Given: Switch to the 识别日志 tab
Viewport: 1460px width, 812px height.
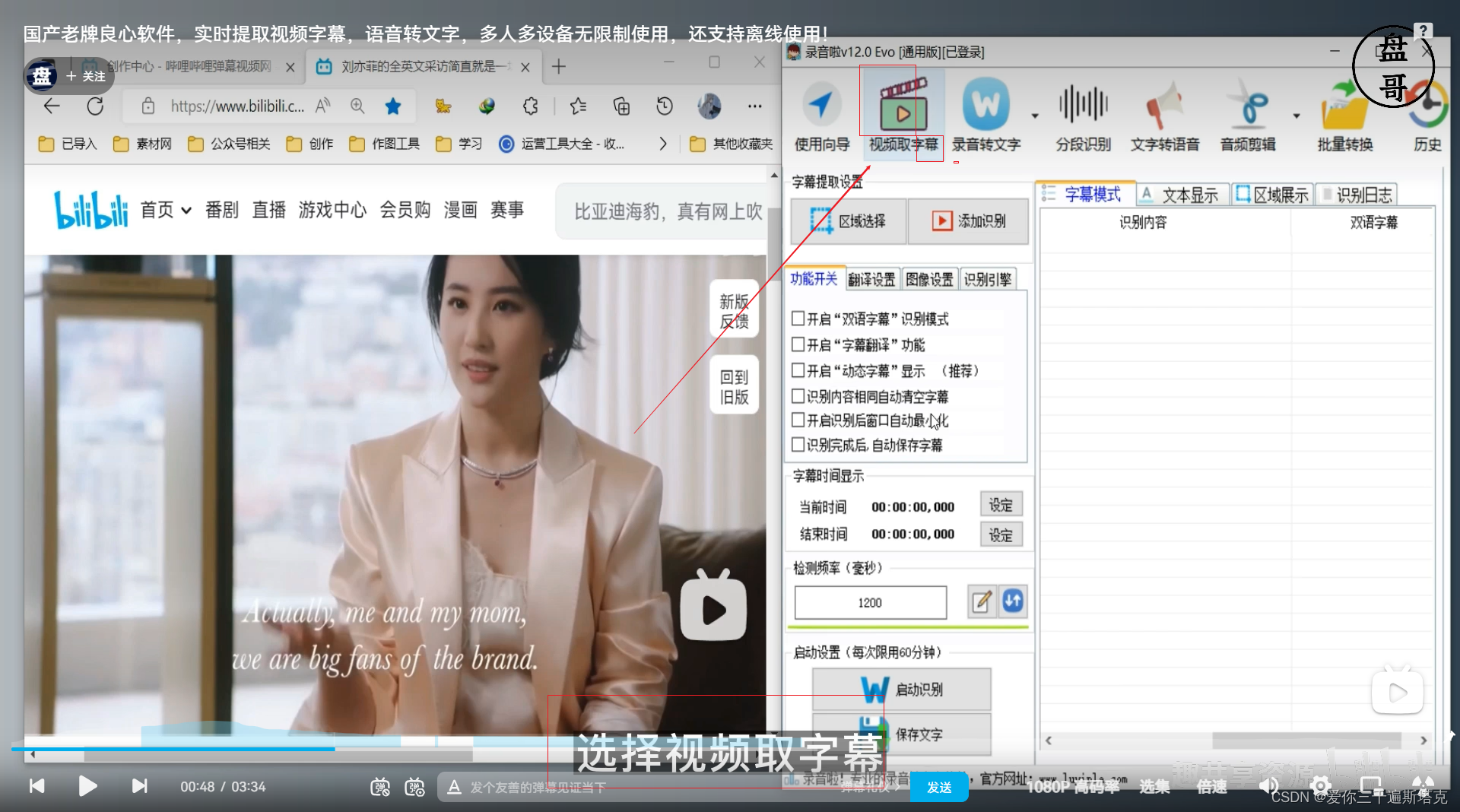Looking at the screenshot, I should coord(1357,195).
